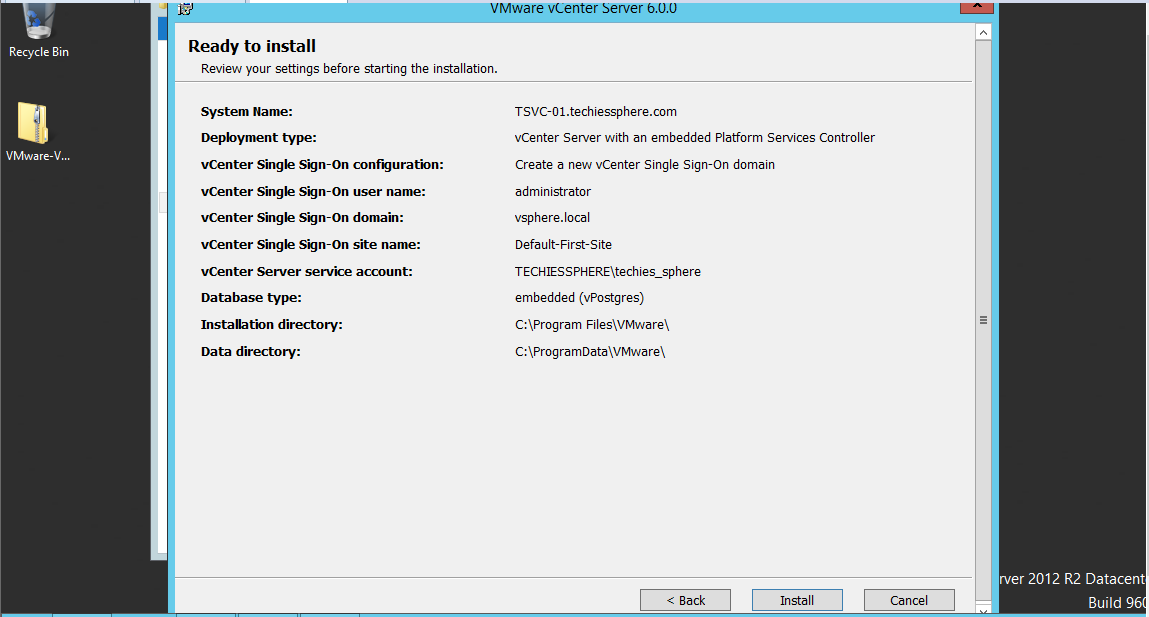Click the installer icon in the title bar

pos(185,9)
